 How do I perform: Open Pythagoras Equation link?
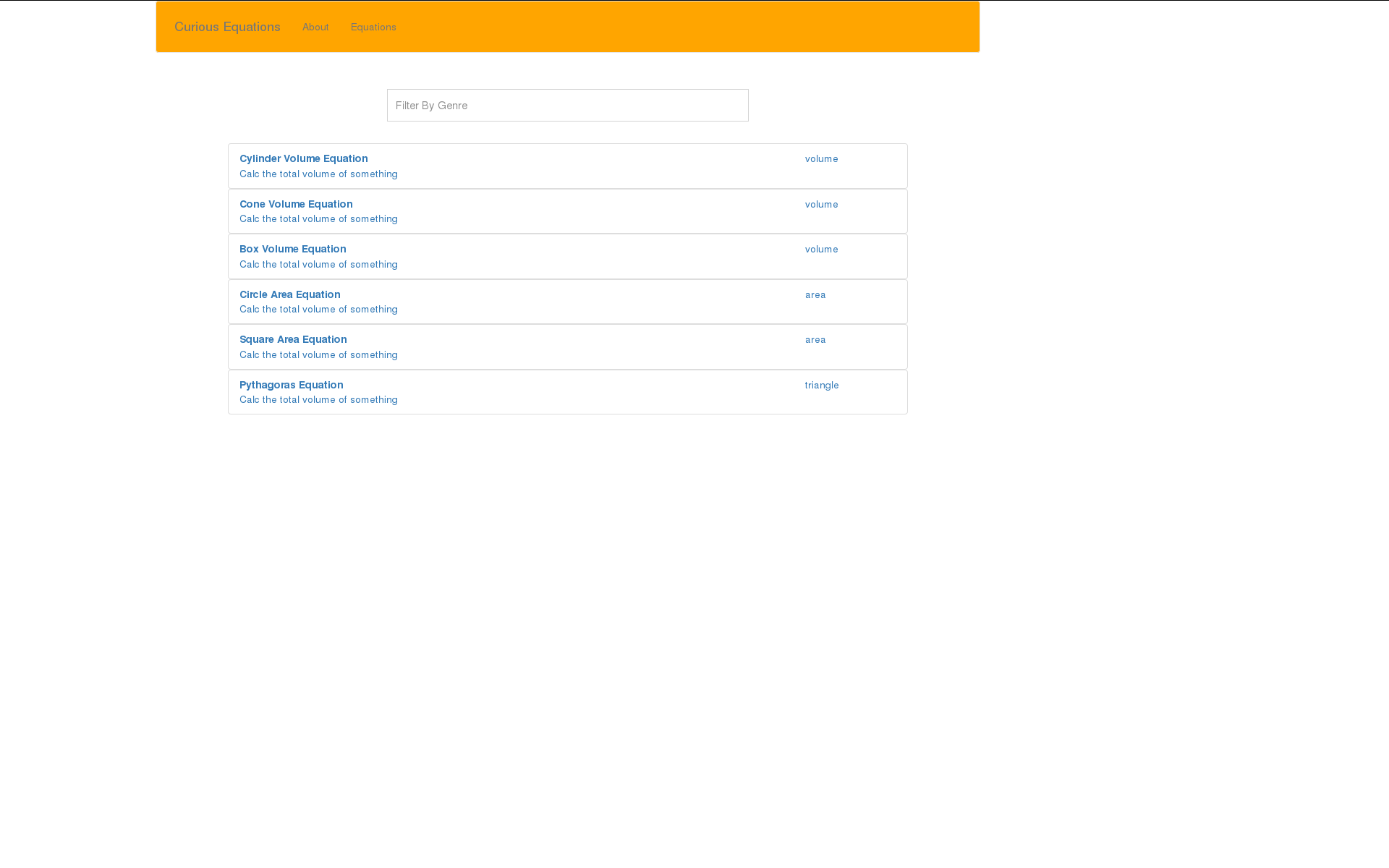(291, 385)
